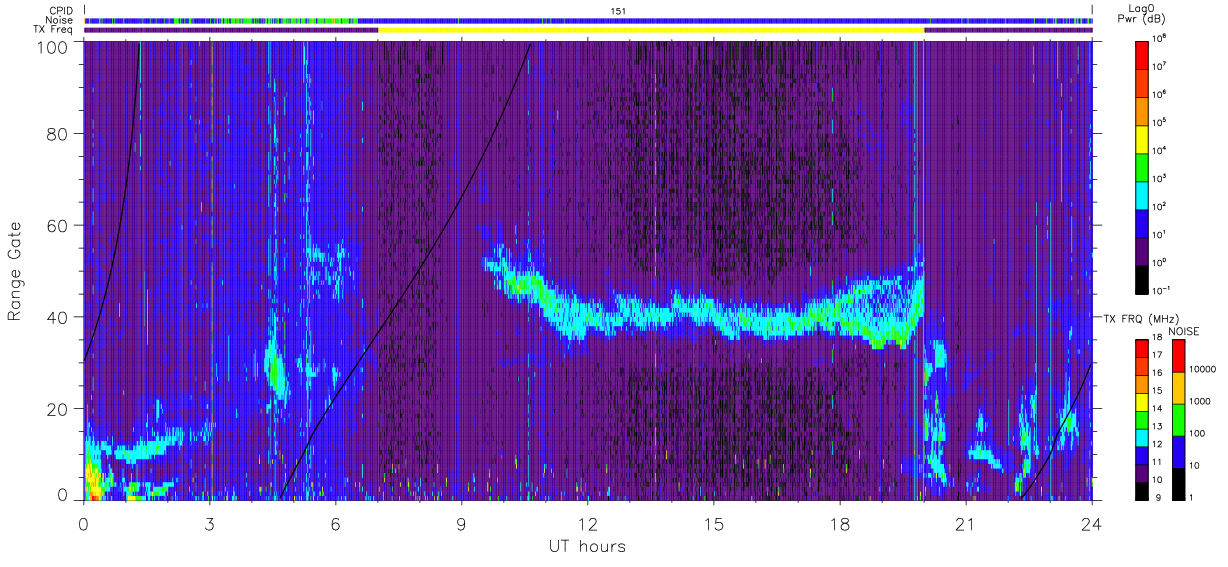Click the cyan swatch in TX FRQ color bar
Viewport: 1228px width, 567px height.
point(1142,438)
